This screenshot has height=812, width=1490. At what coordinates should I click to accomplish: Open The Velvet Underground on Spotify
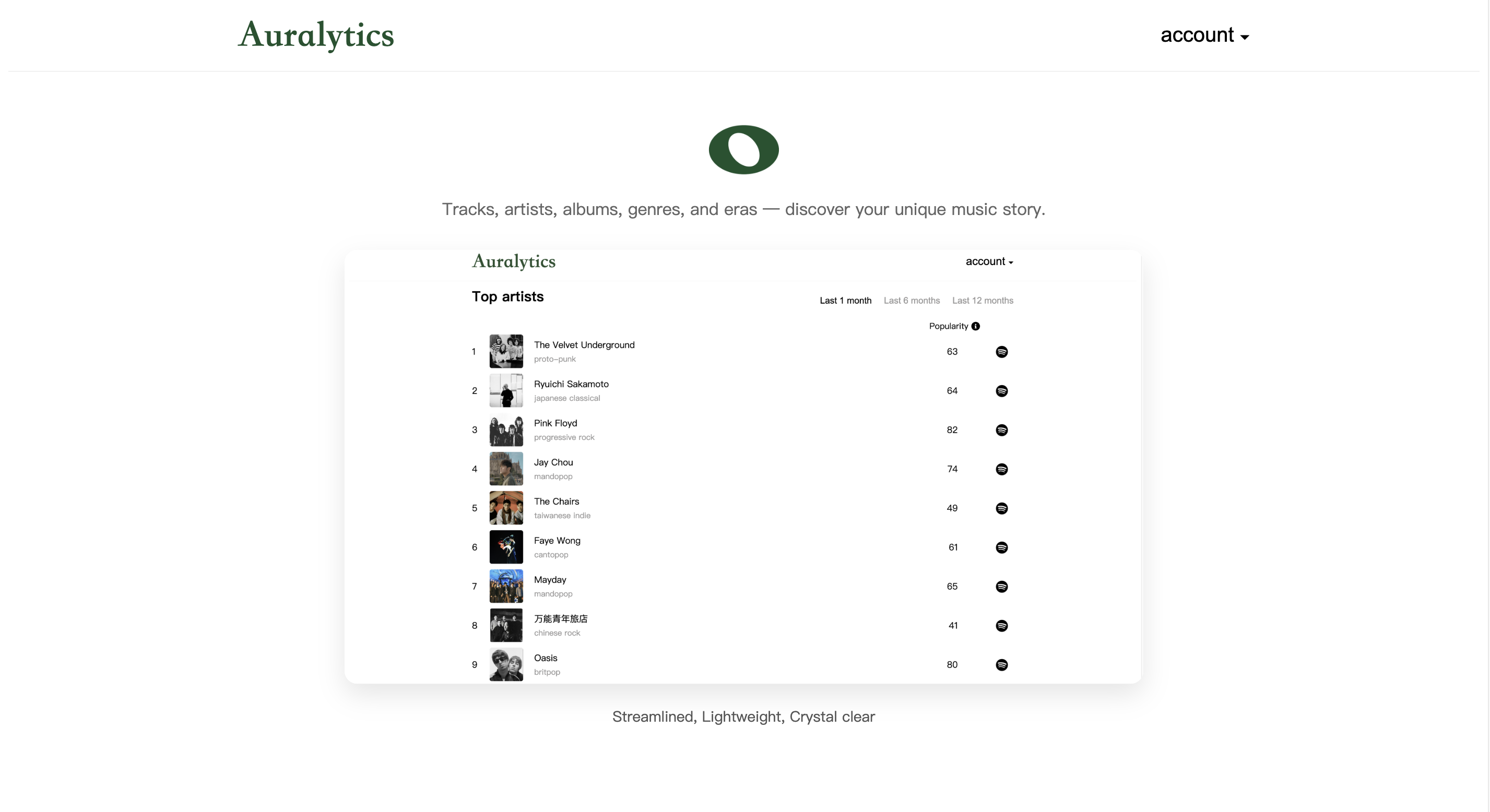click(1002, 351)
